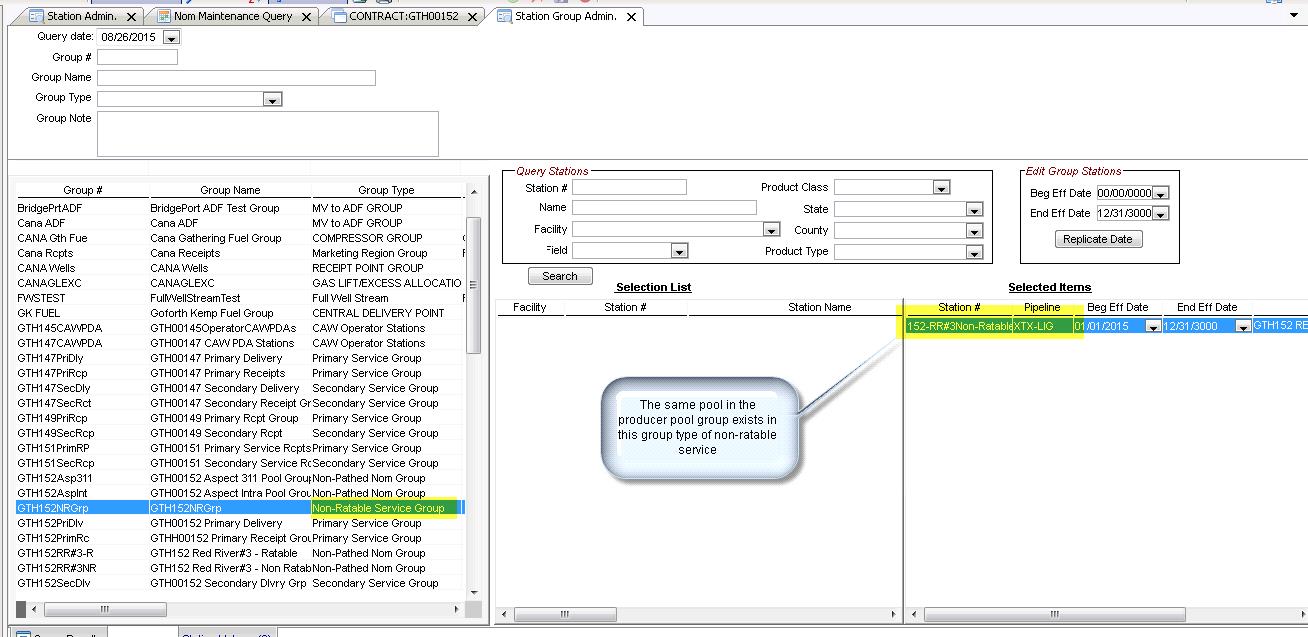Screen dimensions: 1308x637
Task: Type in the Group # field
Action: click(137, 57)
